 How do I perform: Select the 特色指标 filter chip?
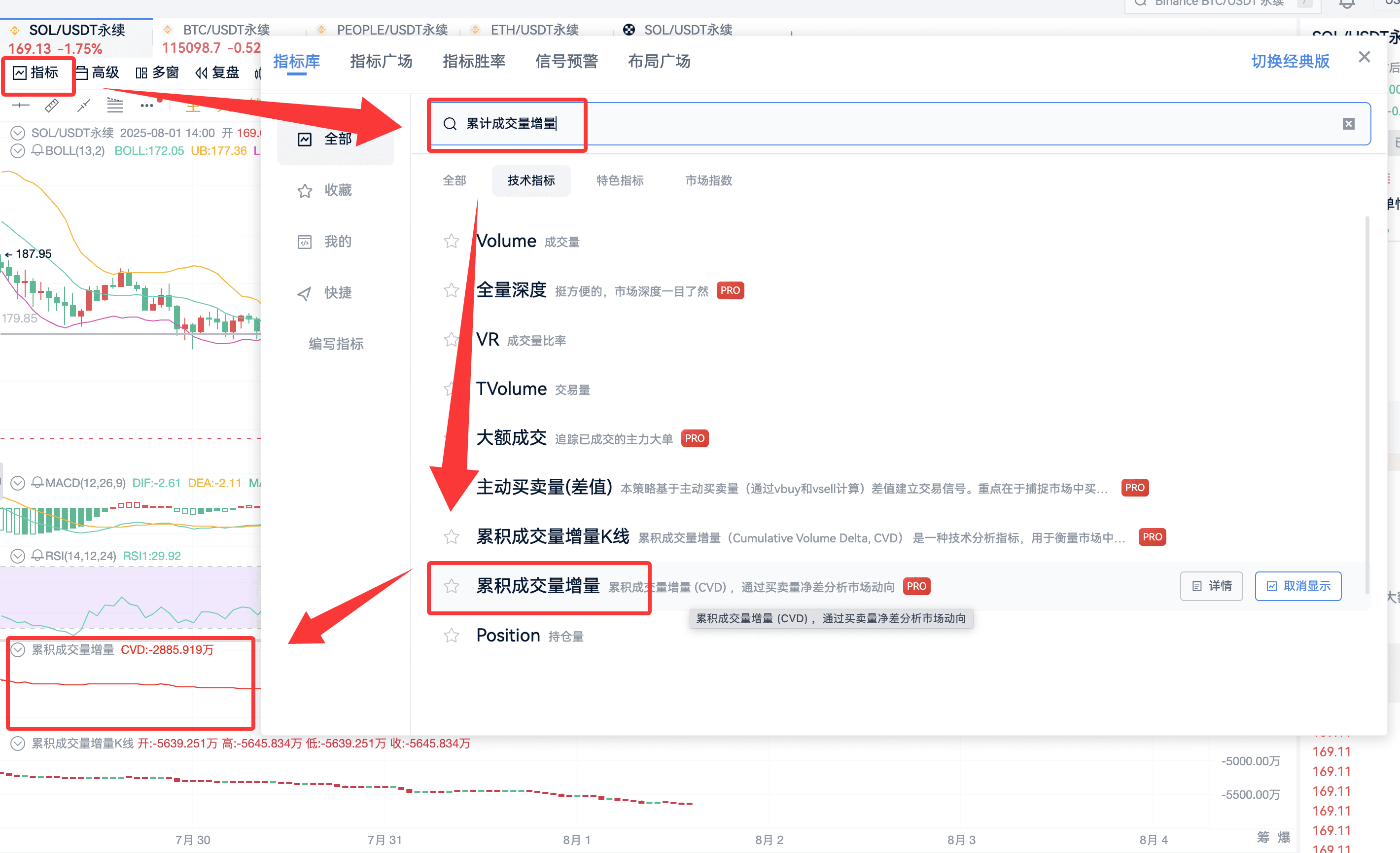tap(619, 181)
